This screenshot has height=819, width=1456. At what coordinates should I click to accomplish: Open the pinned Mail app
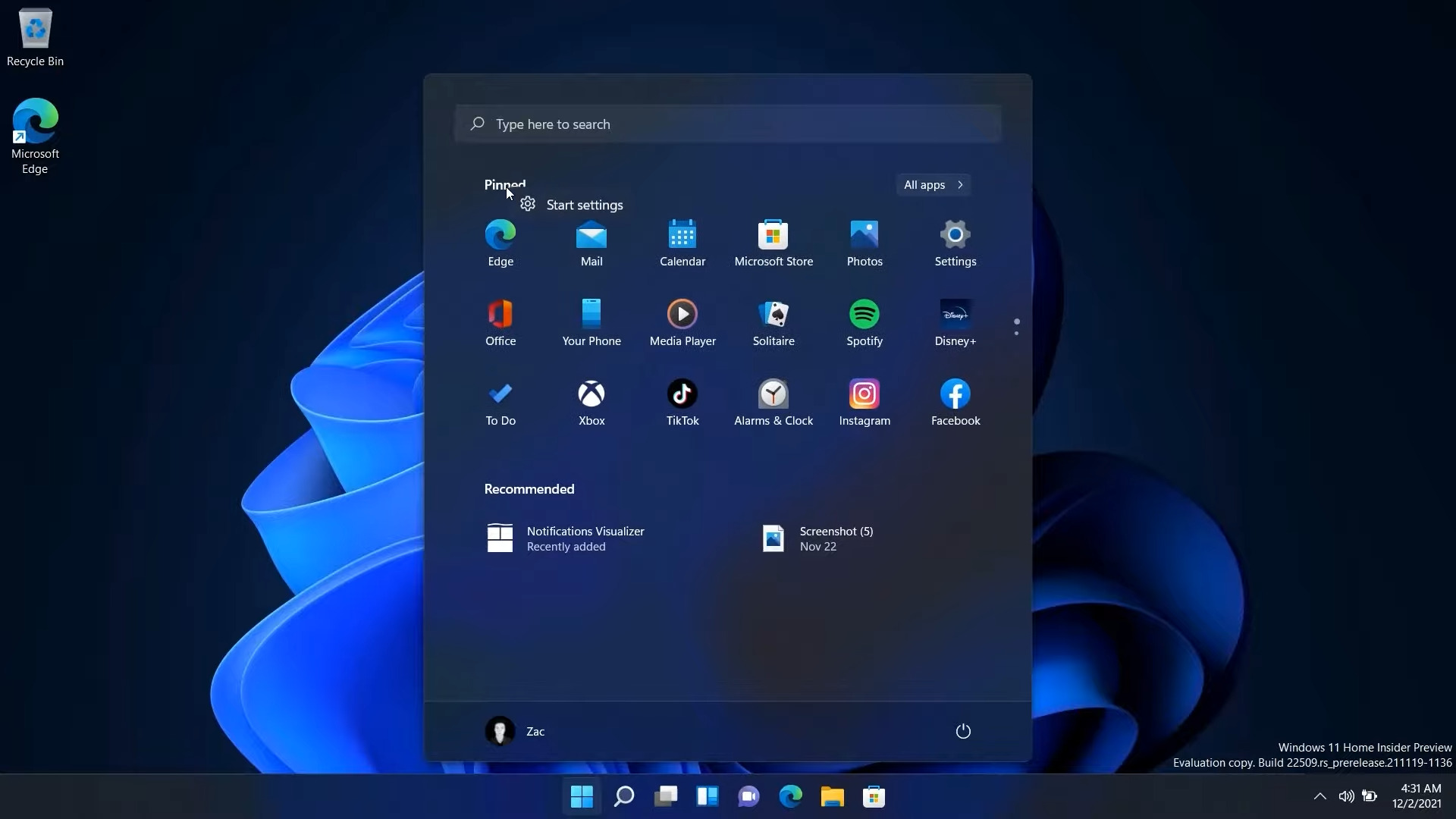pos(591,244)
